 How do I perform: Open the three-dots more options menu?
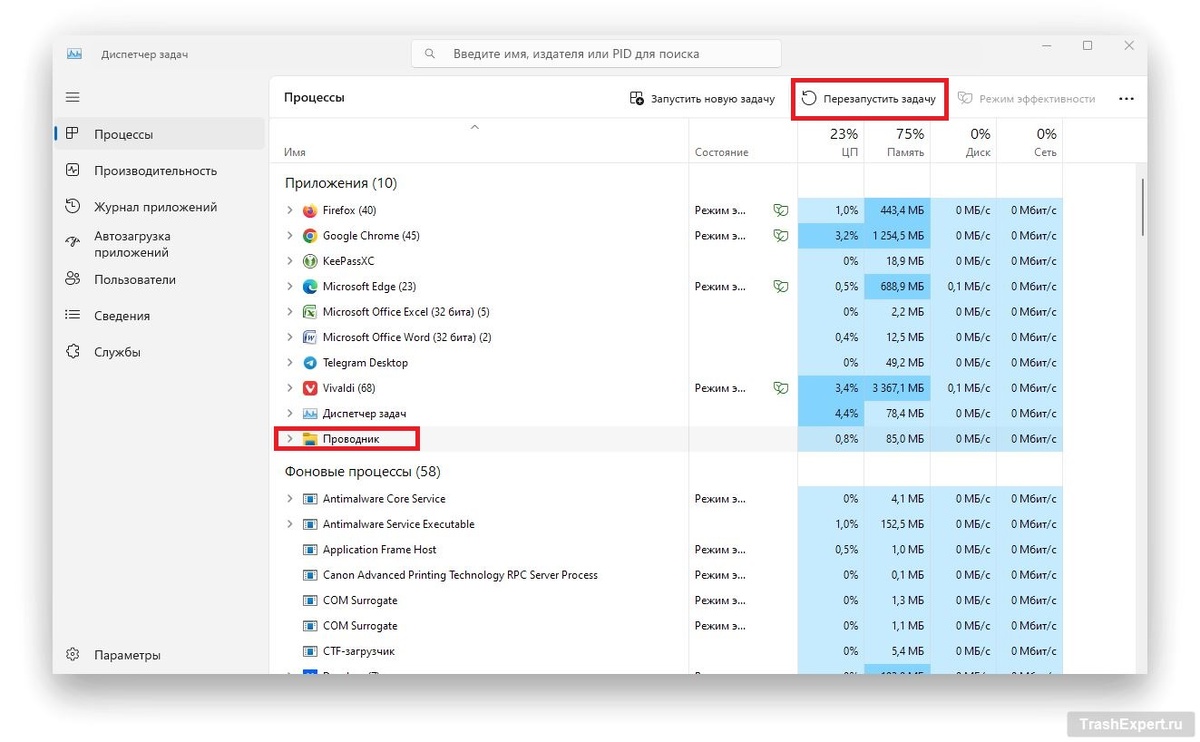[x=1126, y=99]
